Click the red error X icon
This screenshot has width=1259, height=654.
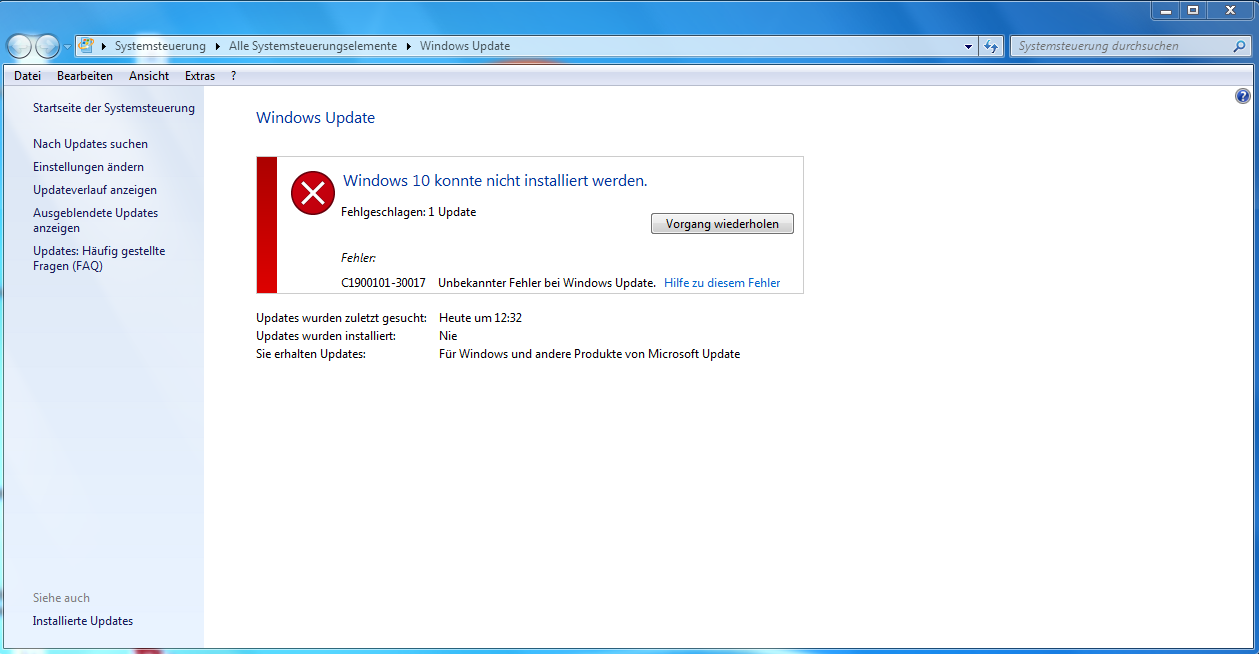click(313, 192)
